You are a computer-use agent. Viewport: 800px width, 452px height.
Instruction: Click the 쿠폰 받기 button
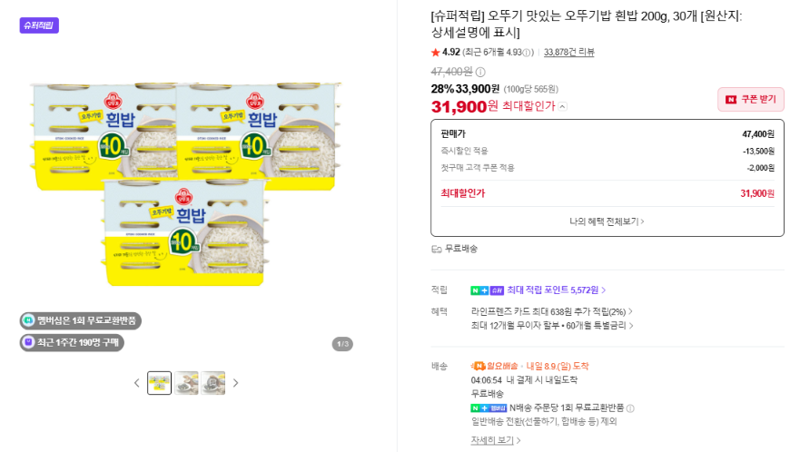[751, 99]
